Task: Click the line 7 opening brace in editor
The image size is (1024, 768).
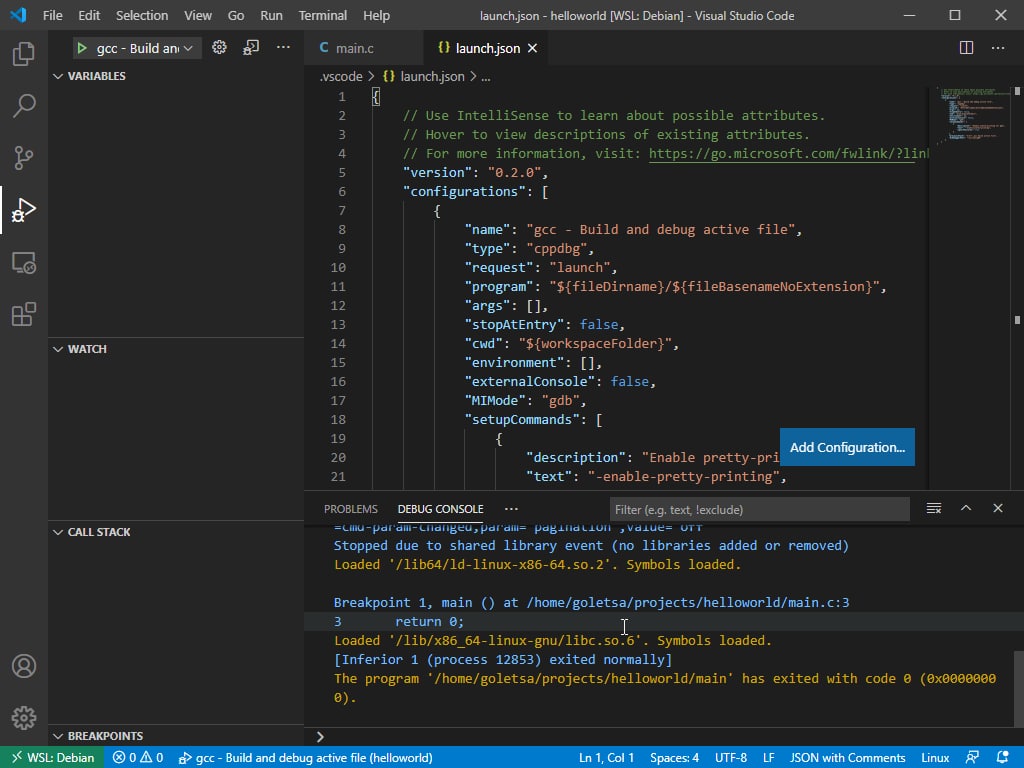Action: (437, 211)
